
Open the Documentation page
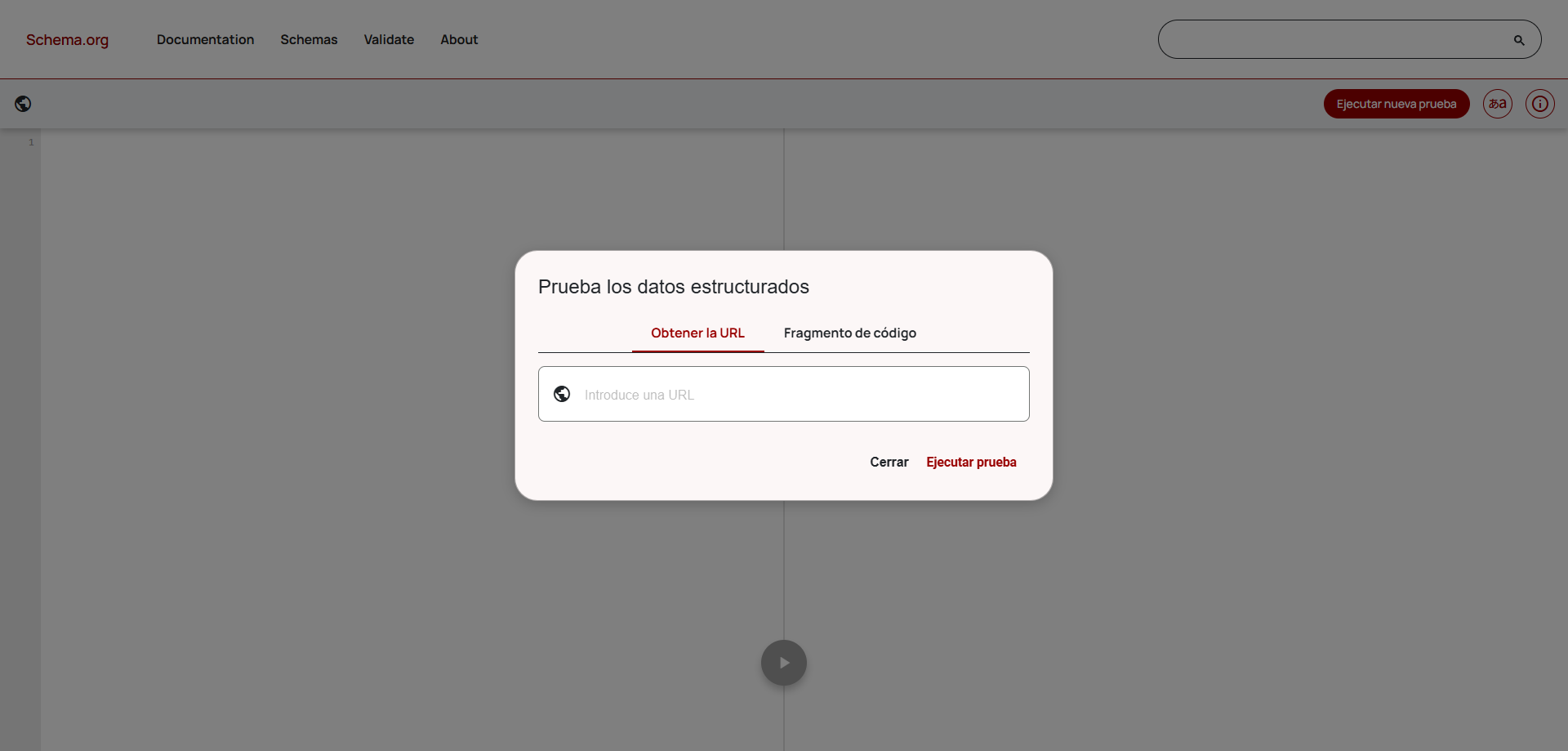(205, 39)
